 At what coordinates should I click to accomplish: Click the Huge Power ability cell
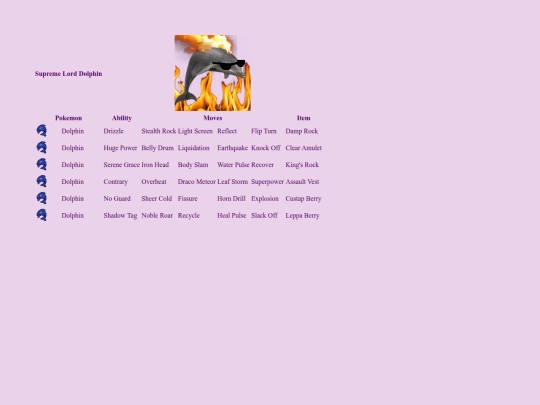click(x=120, y=148)
